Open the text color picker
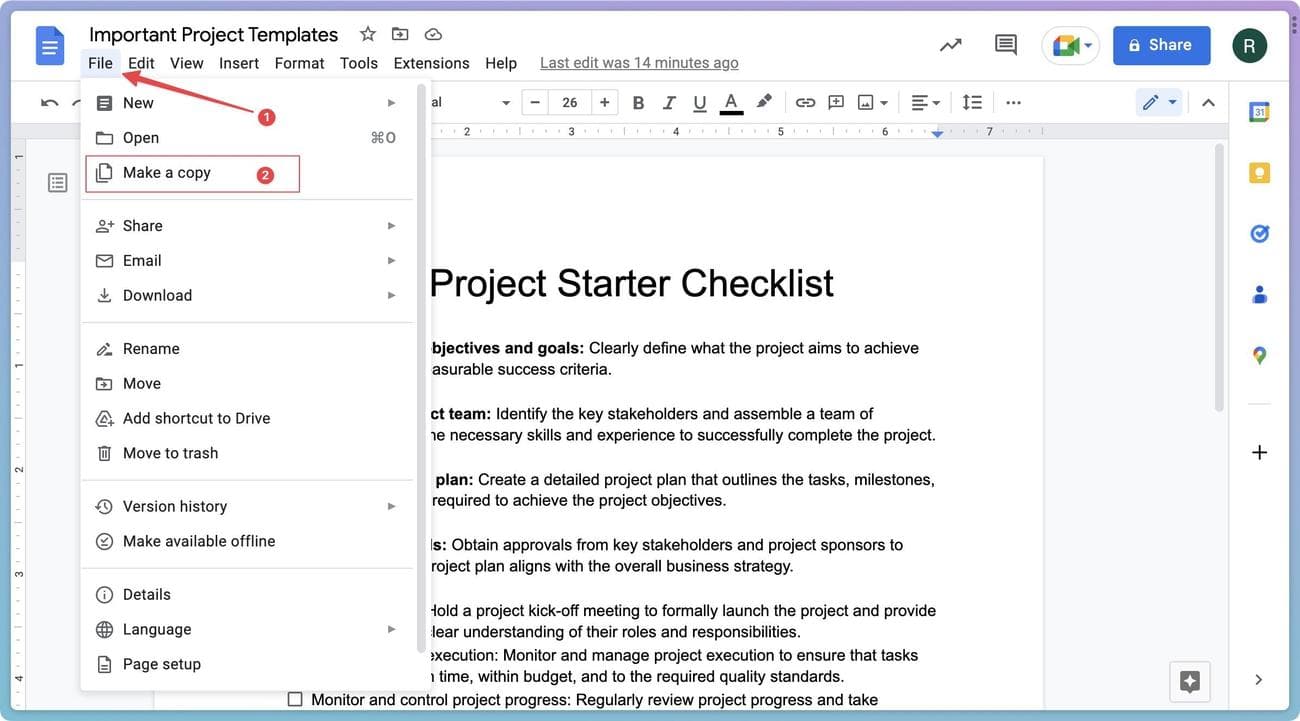The image size is (1300, 721). [x=731, y=102]
